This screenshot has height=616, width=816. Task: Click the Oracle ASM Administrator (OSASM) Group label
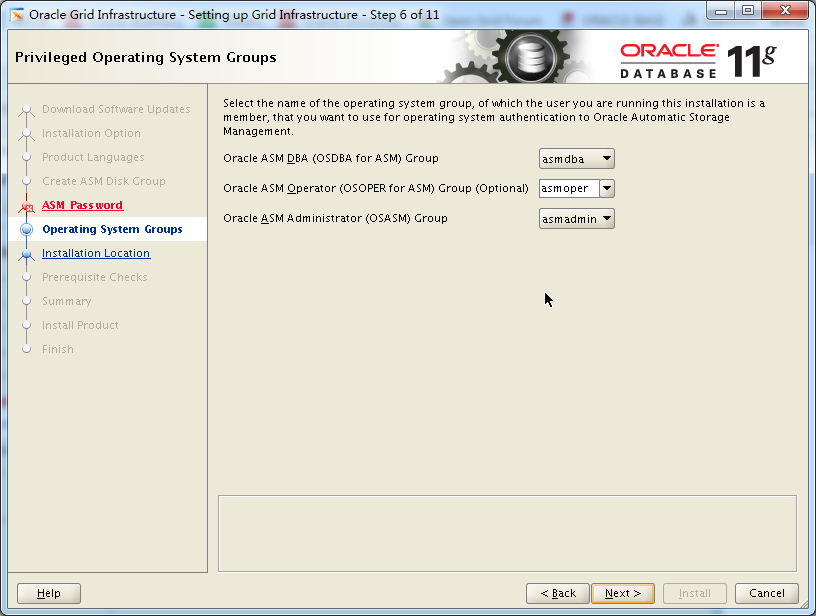[335, 219]
